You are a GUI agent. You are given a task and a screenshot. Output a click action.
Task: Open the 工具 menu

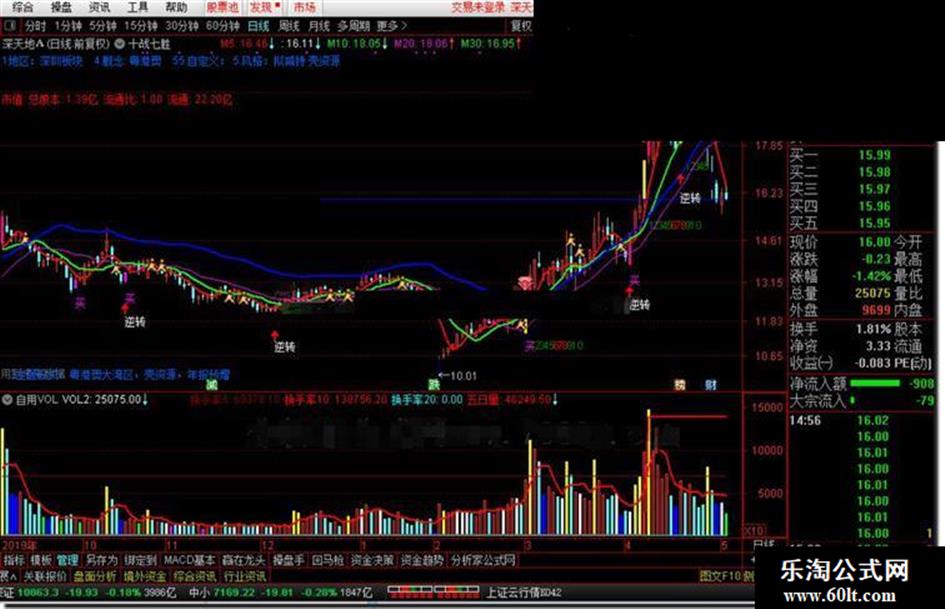coord(138,7)
